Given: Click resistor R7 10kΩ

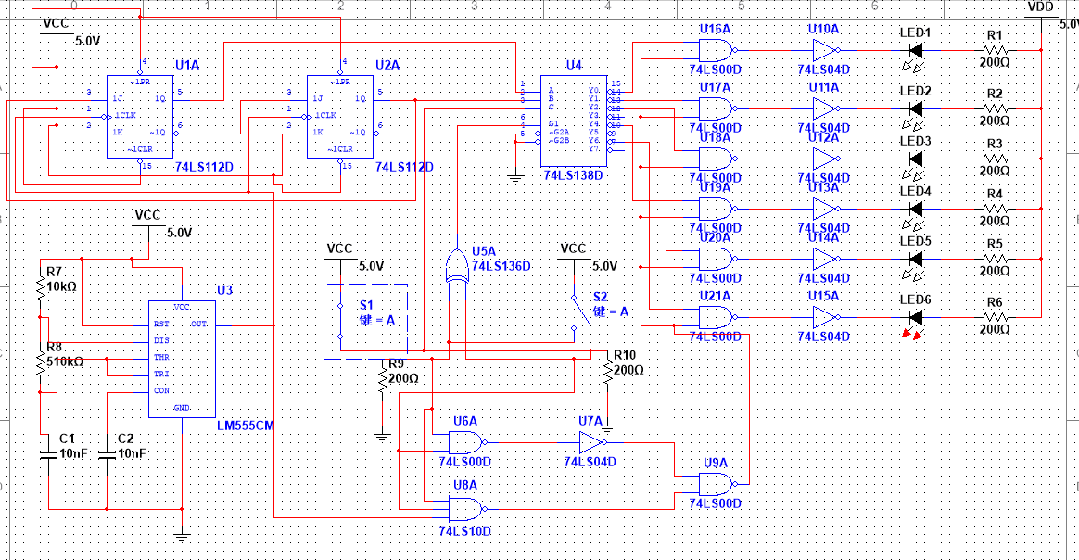Looking at the screenshot, I should coord(41,289).
